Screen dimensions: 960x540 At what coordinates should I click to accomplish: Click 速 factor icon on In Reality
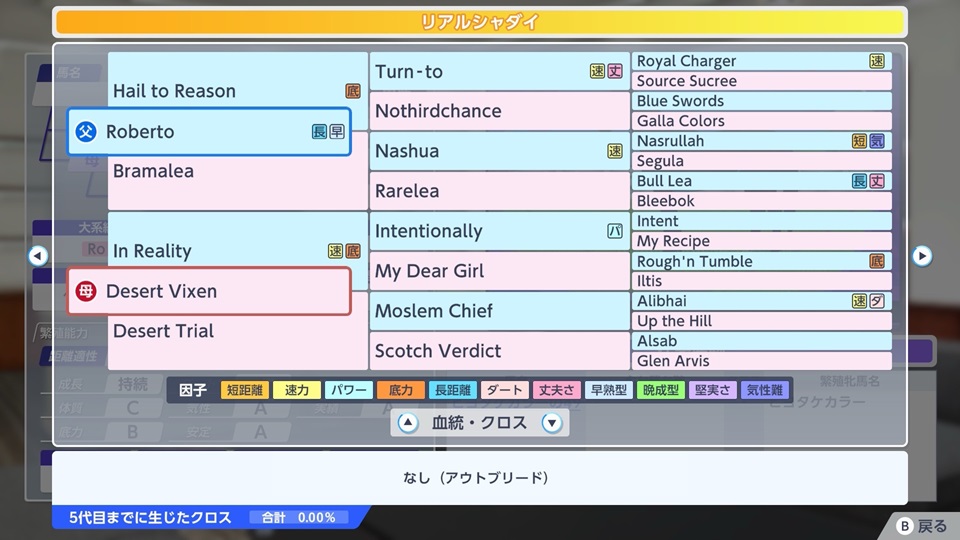click(x=336, y=251)
